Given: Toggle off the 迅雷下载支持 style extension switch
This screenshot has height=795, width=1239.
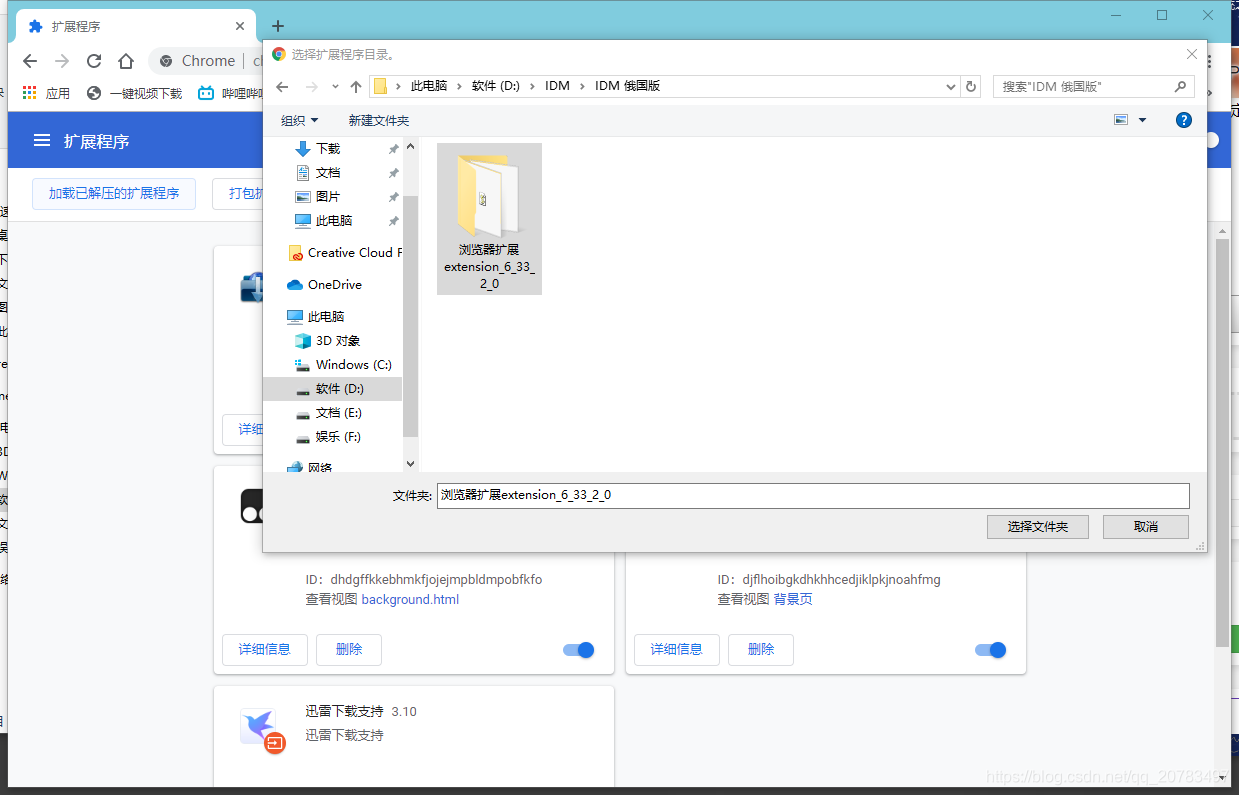Looking at the screenshot, I should tap(990, 649).
